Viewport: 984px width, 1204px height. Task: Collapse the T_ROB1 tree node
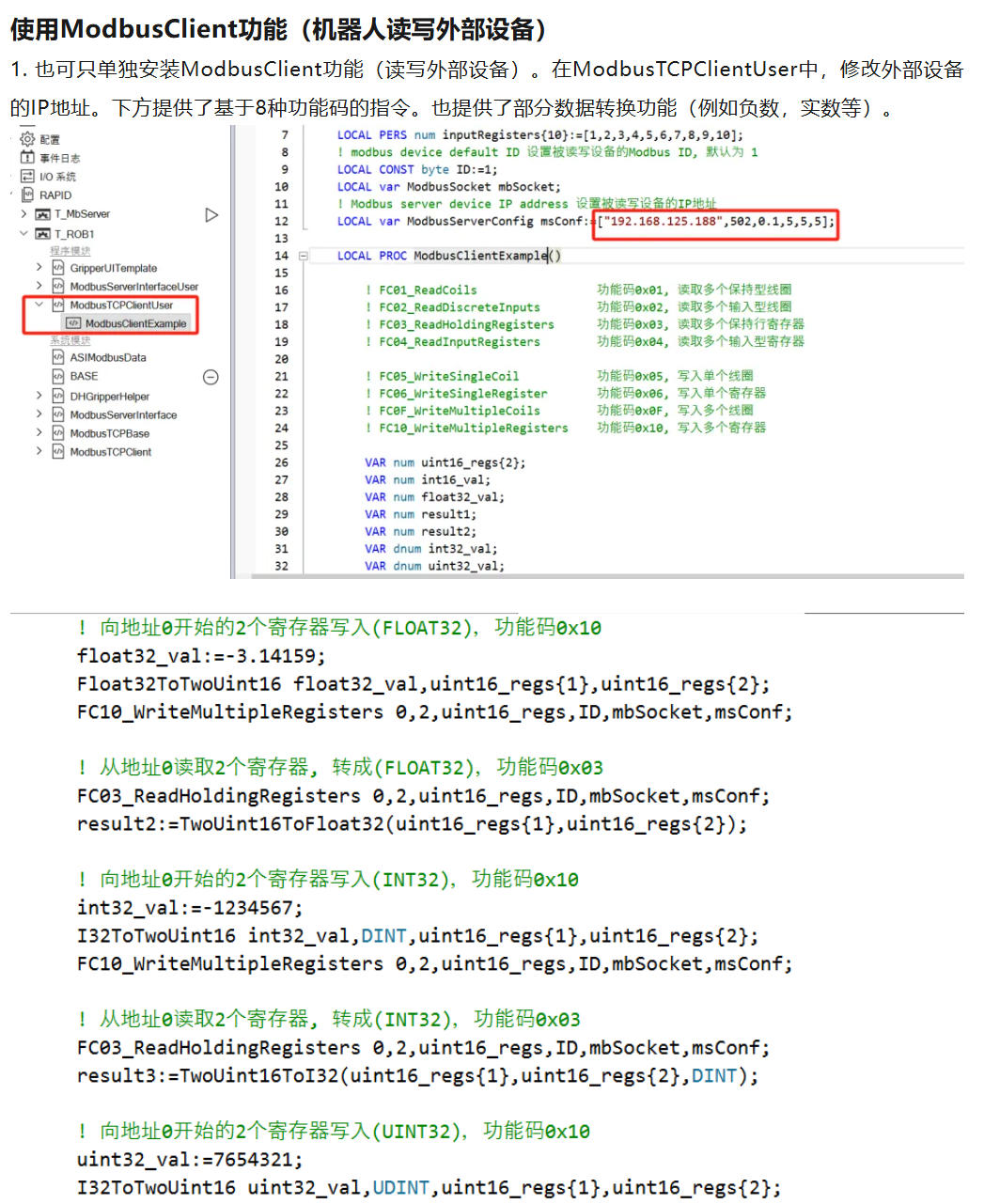23,234
